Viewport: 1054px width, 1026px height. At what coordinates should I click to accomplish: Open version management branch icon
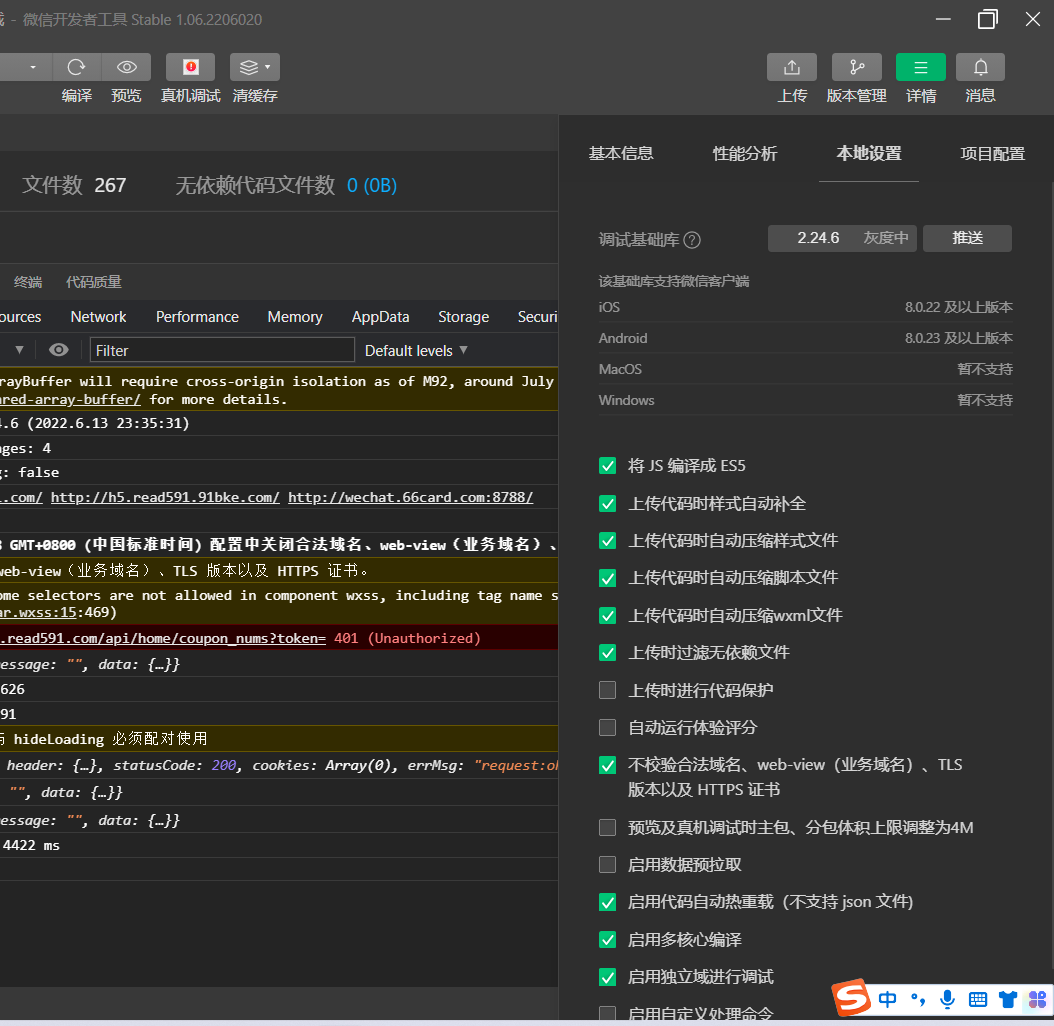tap(856, 67)
